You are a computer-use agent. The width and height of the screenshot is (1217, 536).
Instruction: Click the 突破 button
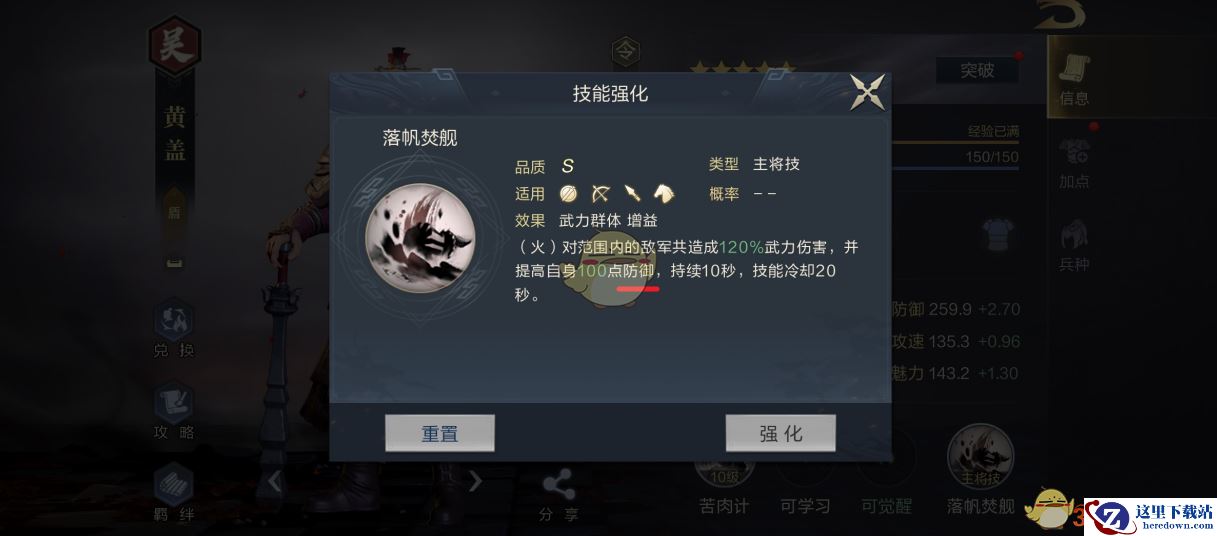(977, 70)
